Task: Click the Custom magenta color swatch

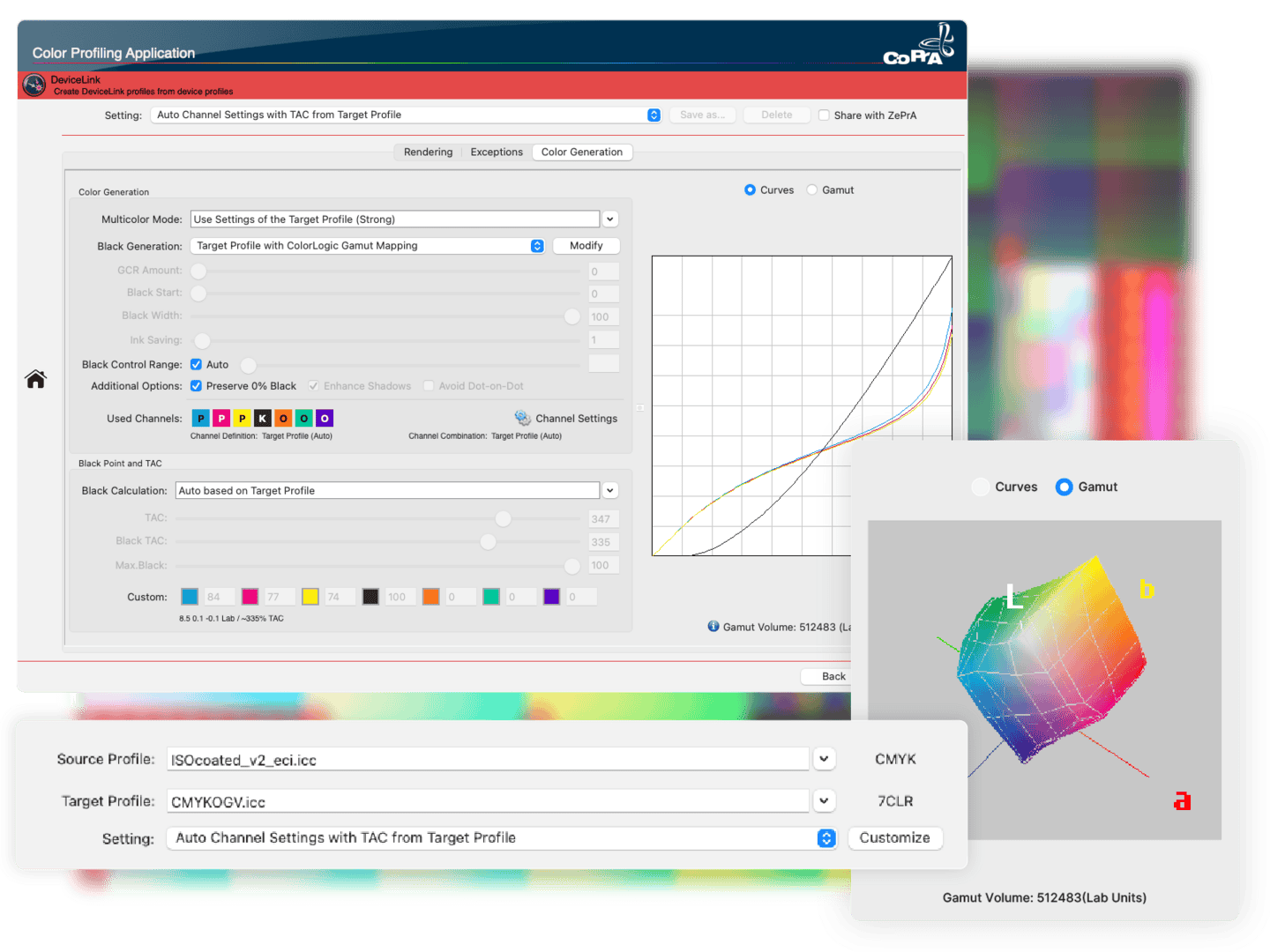Action: pos(250,597)
